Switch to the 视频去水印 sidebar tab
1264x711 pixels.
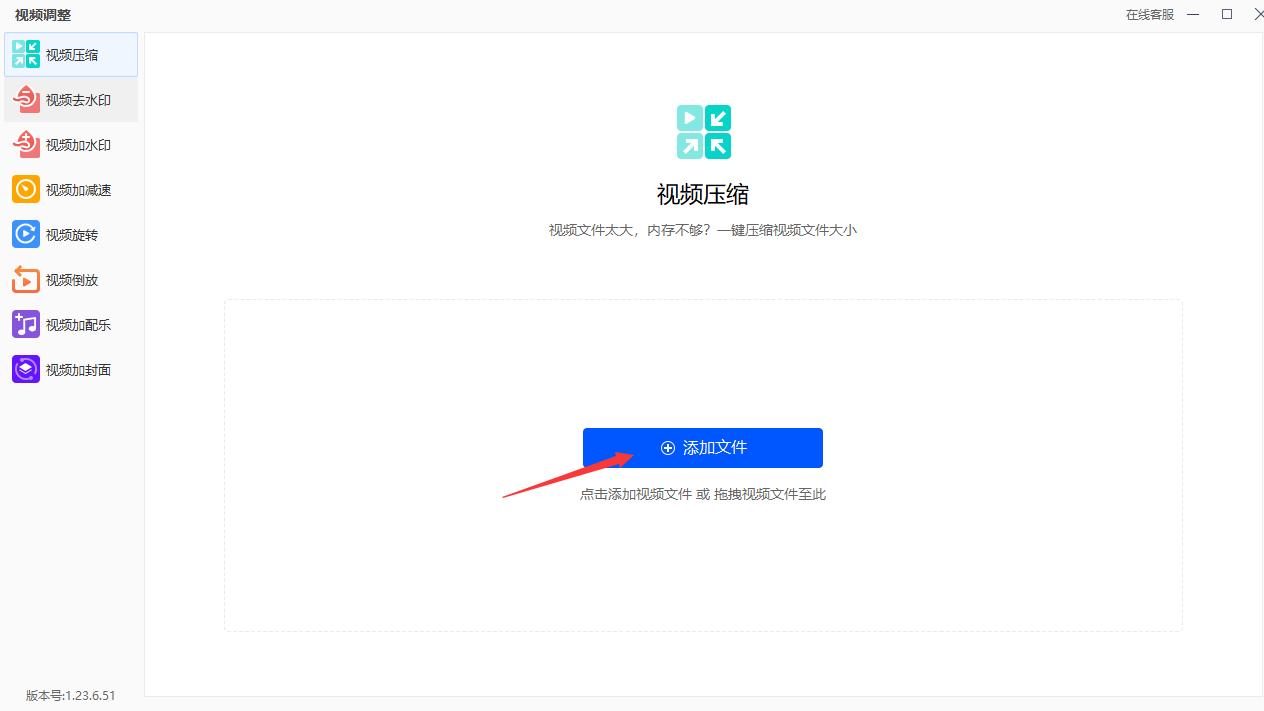click(70, 99)
